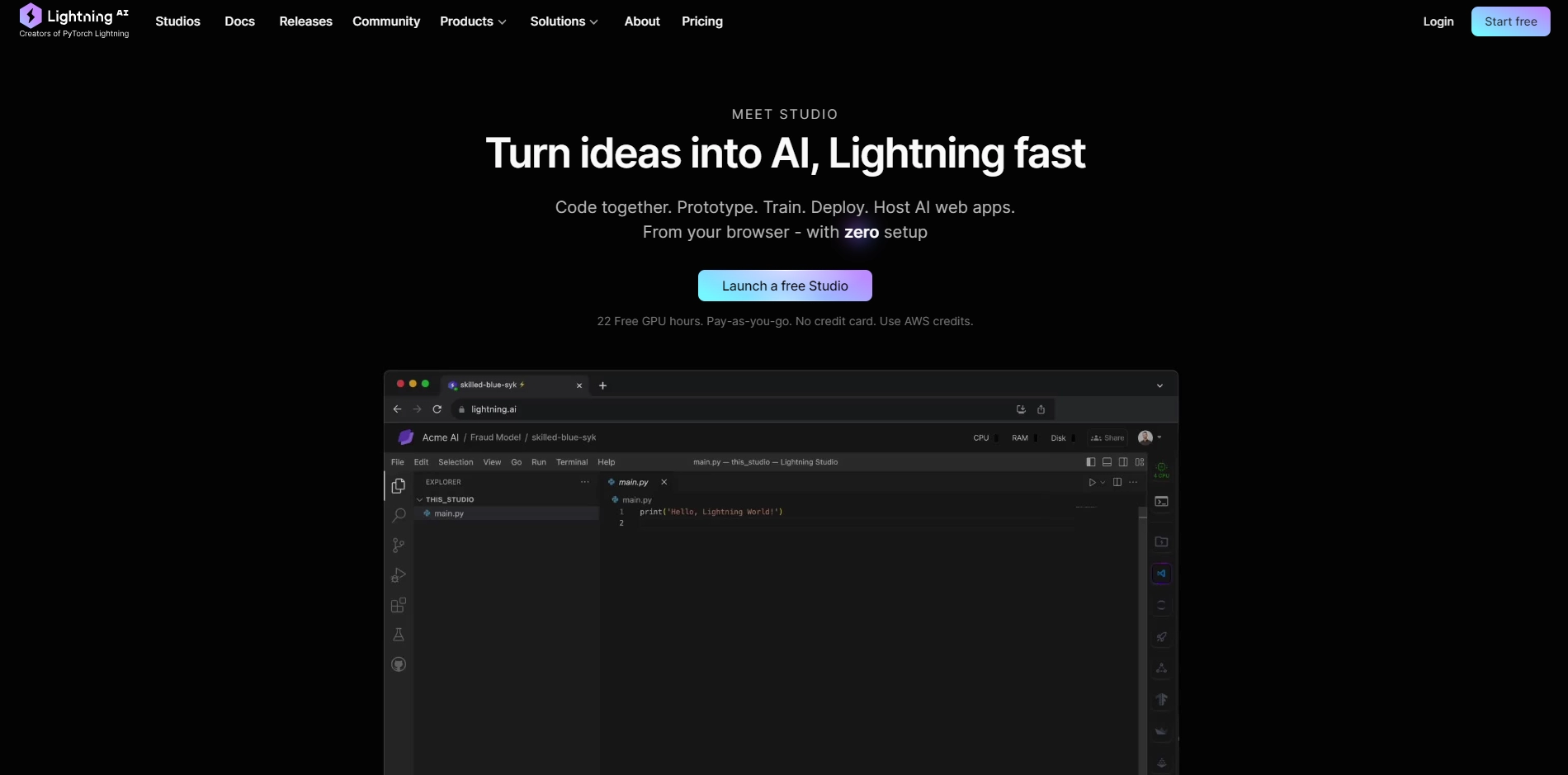Expand the browser tab list chevron

[1159, 385]
